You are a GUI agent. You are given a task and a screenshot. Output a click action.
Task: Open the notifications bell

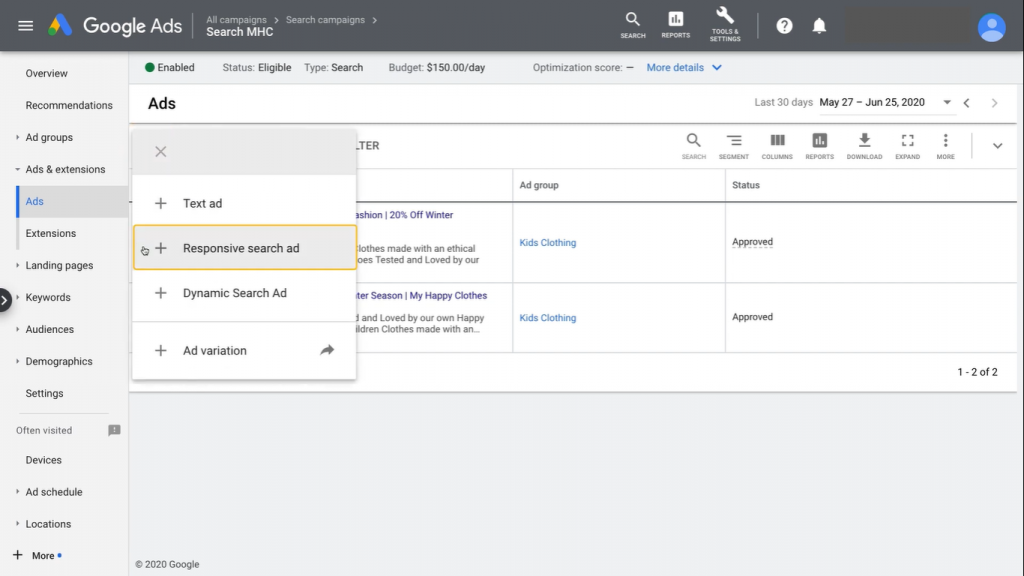coord(819,26)
